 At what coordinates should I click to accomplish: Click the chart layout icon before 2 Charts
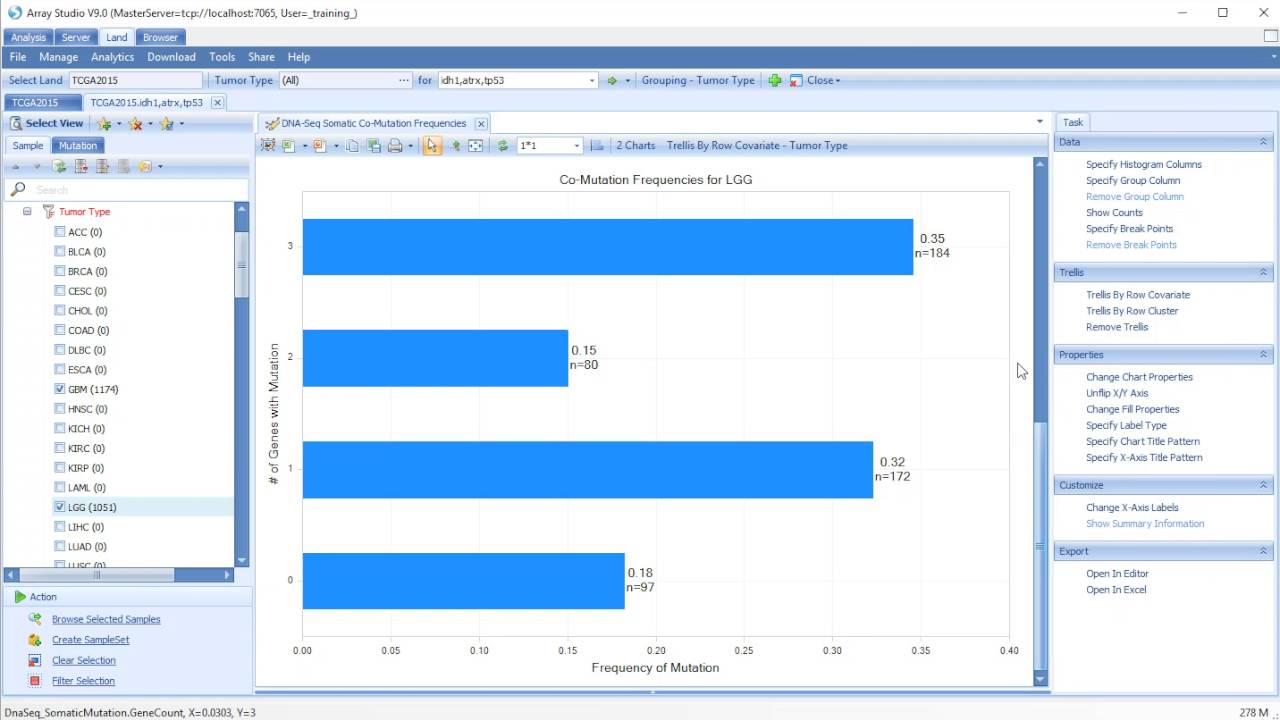[x=597, y=146]
